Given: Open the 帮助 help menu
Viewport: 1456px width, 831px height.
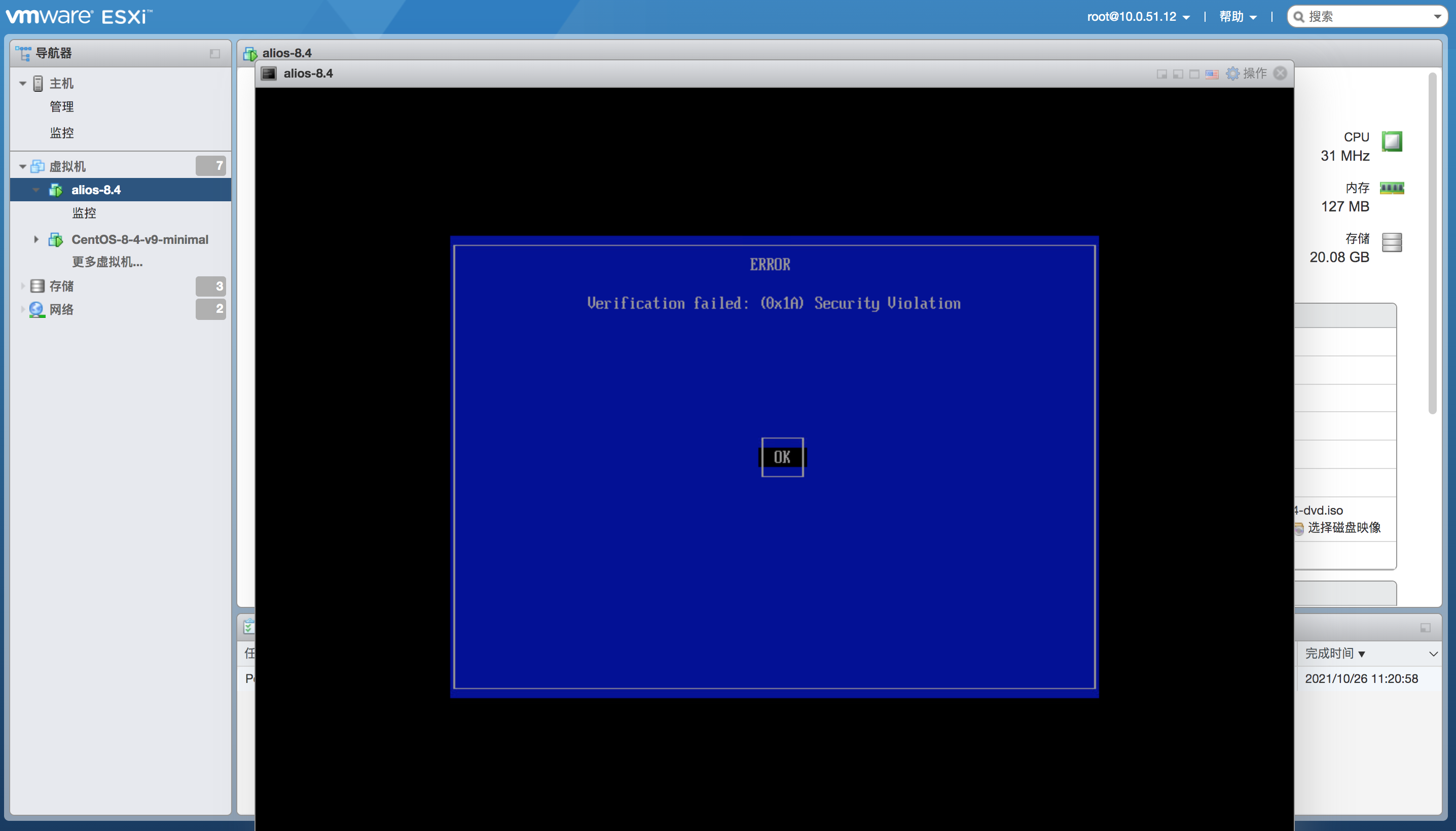Looking at the screenshot, I should click(x=1237, y=17).
